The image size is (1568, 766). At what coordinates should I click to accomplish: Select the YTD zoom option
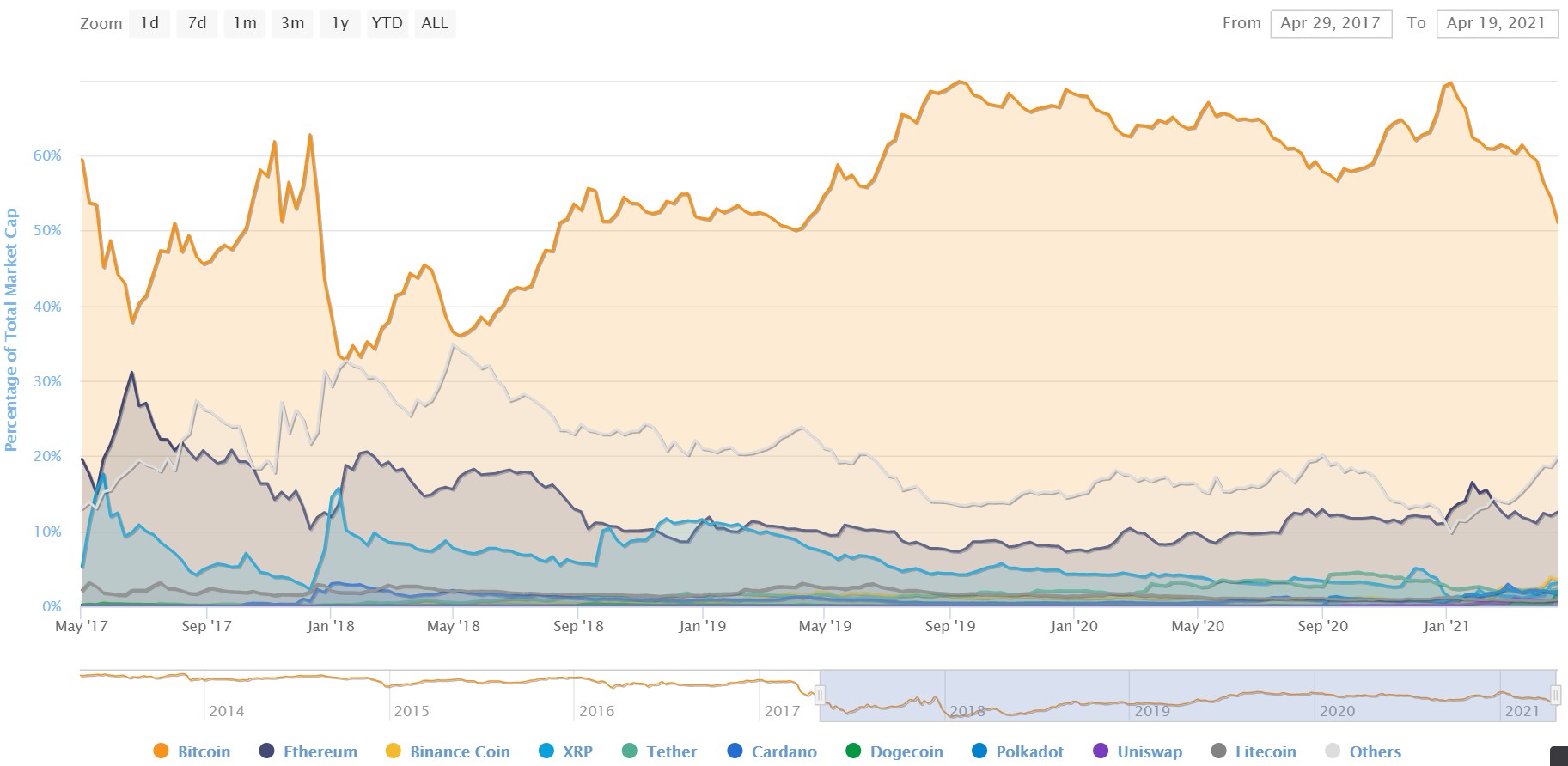click(387, 23)
